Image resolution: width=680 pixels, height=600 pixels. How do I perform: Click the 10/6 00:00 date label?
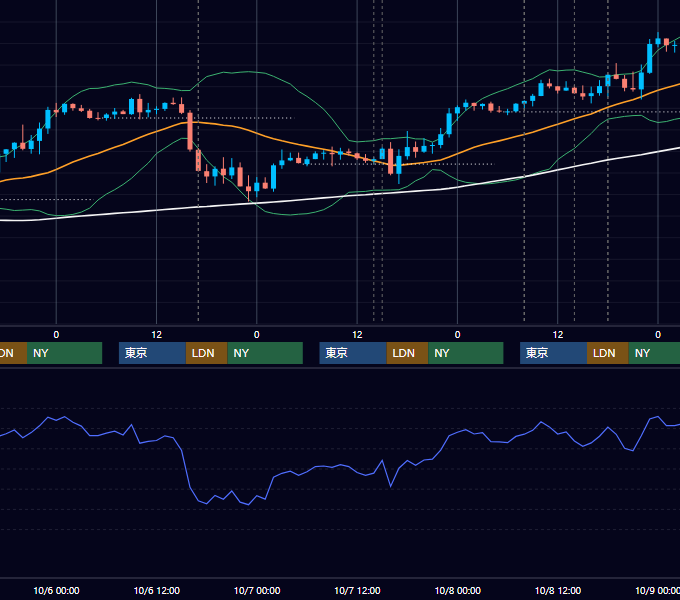point(56,590)
